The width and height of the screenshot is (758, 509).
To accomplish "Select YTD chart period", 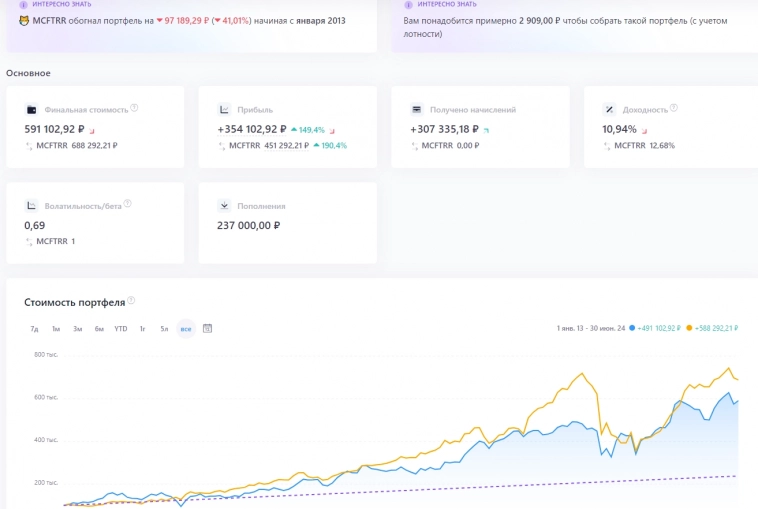I will click(121, 328).
